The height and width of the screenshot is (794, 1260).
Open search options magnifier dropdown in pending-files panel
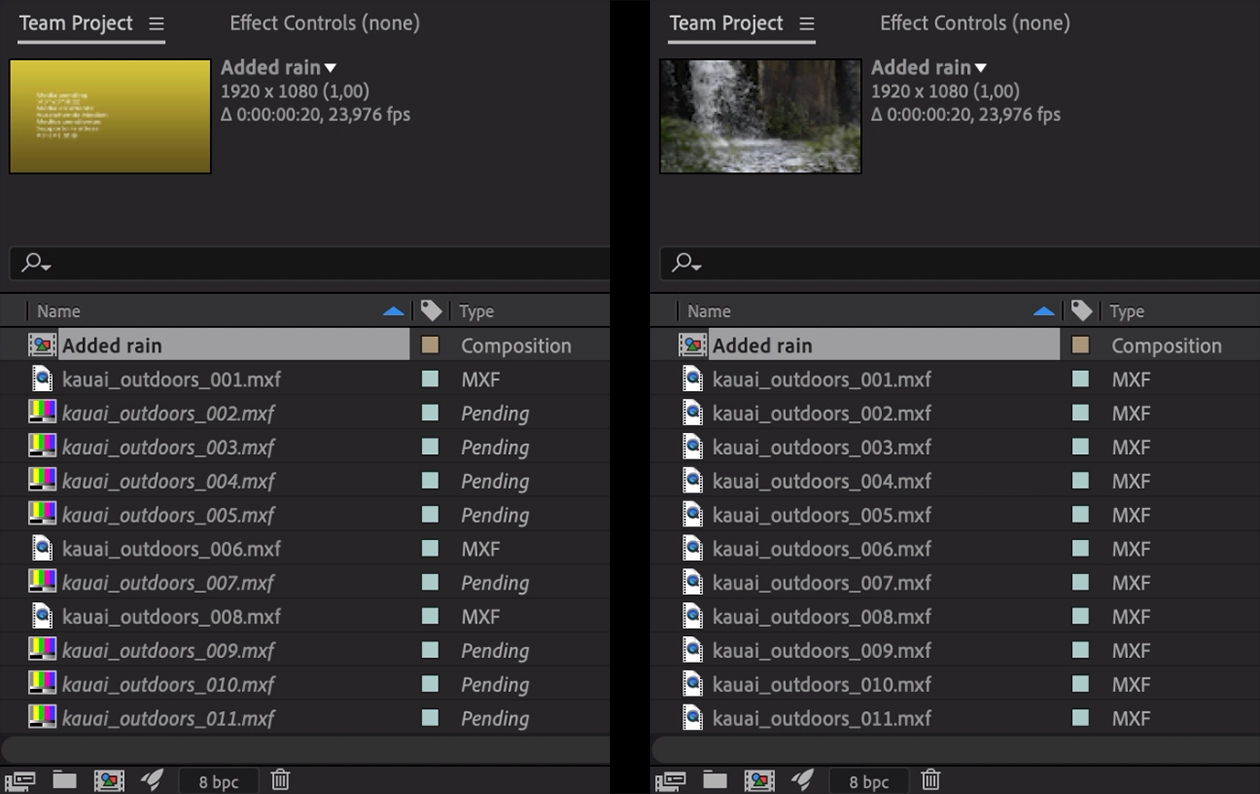click(x=37, y=263)
